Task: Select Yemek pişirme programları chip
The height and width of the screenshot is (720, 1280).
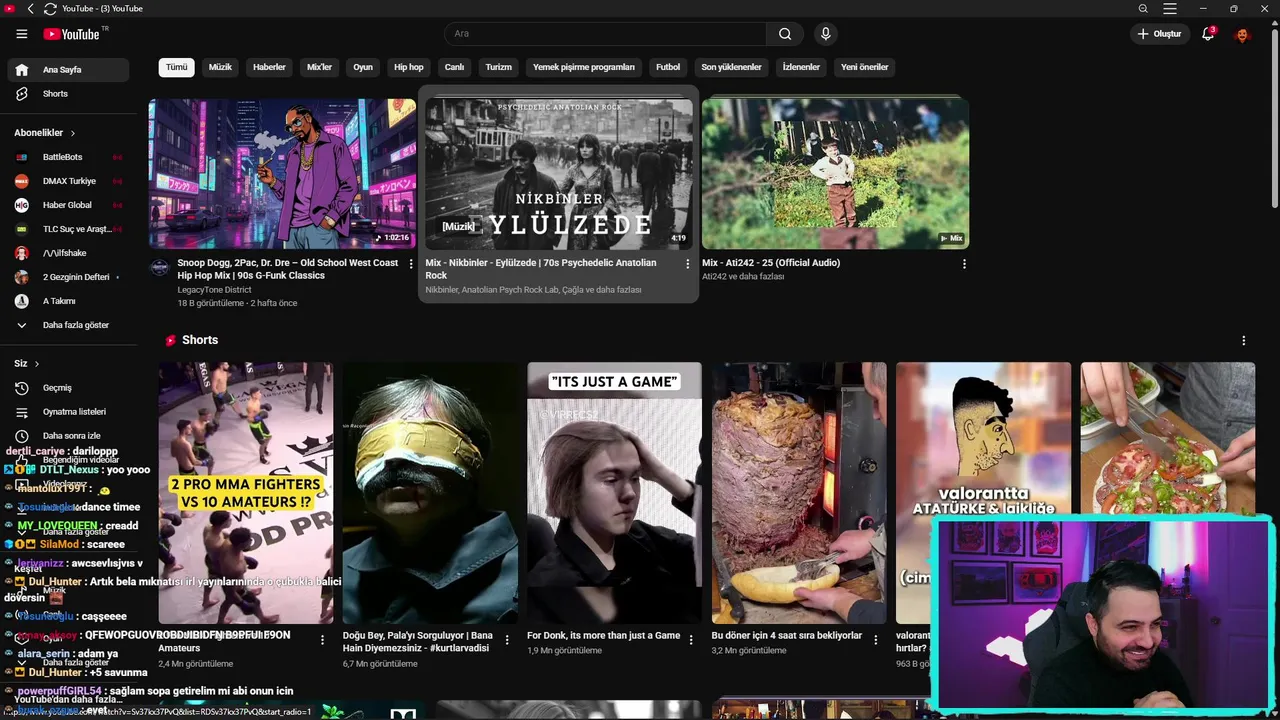Action: click(584, 68)
